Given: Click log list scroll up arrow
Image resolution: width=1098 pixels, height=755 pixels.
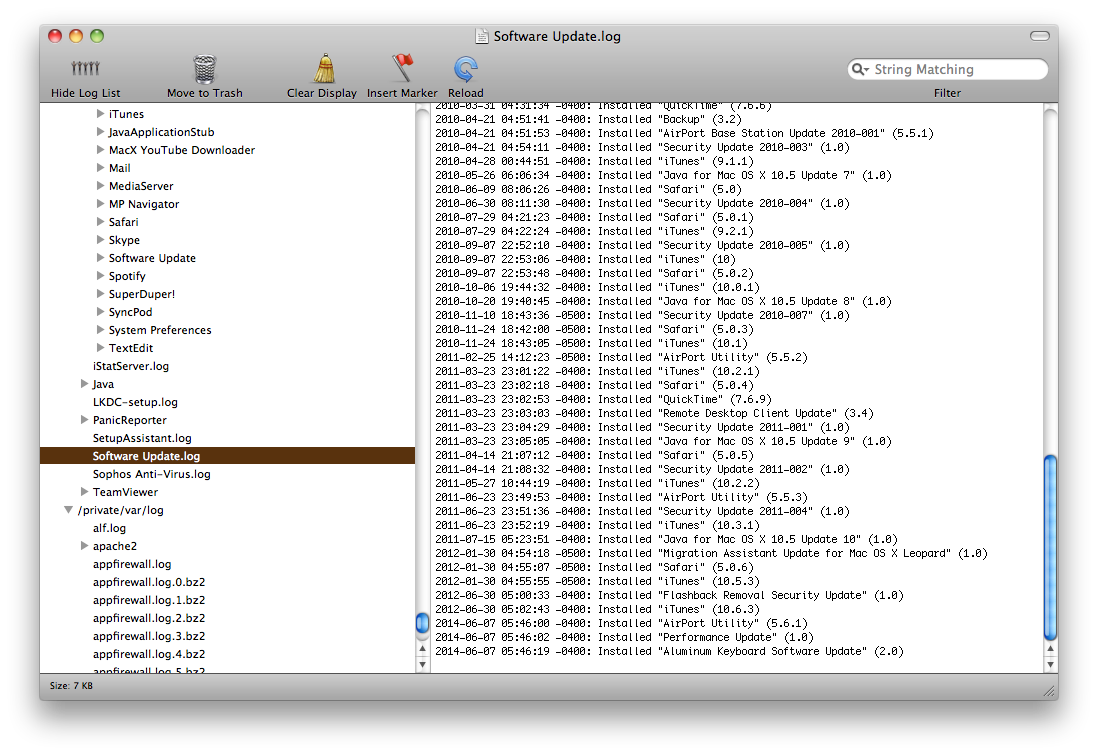Looking at the screenshot, I should click(x=422, y=649).
